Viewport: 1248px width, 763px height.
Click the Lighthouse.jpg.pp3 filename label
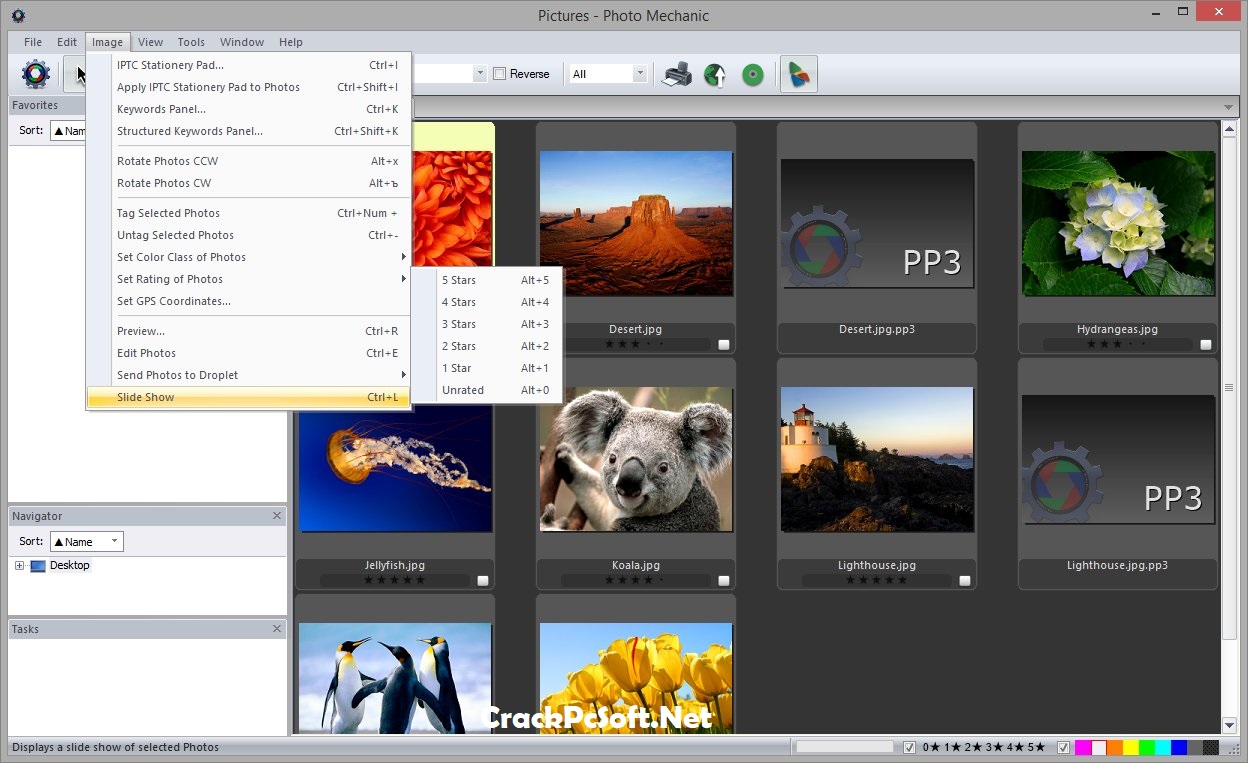point(1117,565)
